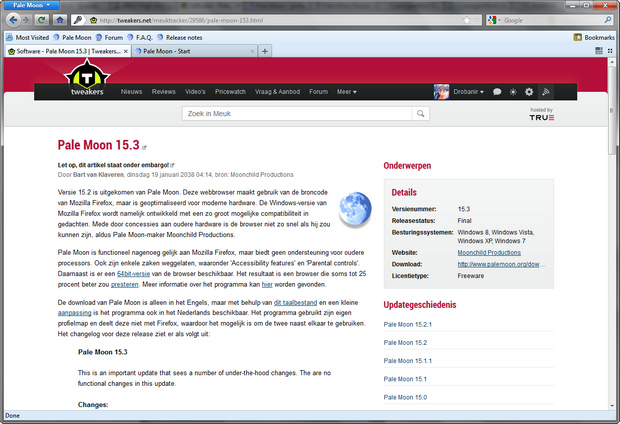
Task: Open the Release notes bookmark
Action: click(180, 38)
